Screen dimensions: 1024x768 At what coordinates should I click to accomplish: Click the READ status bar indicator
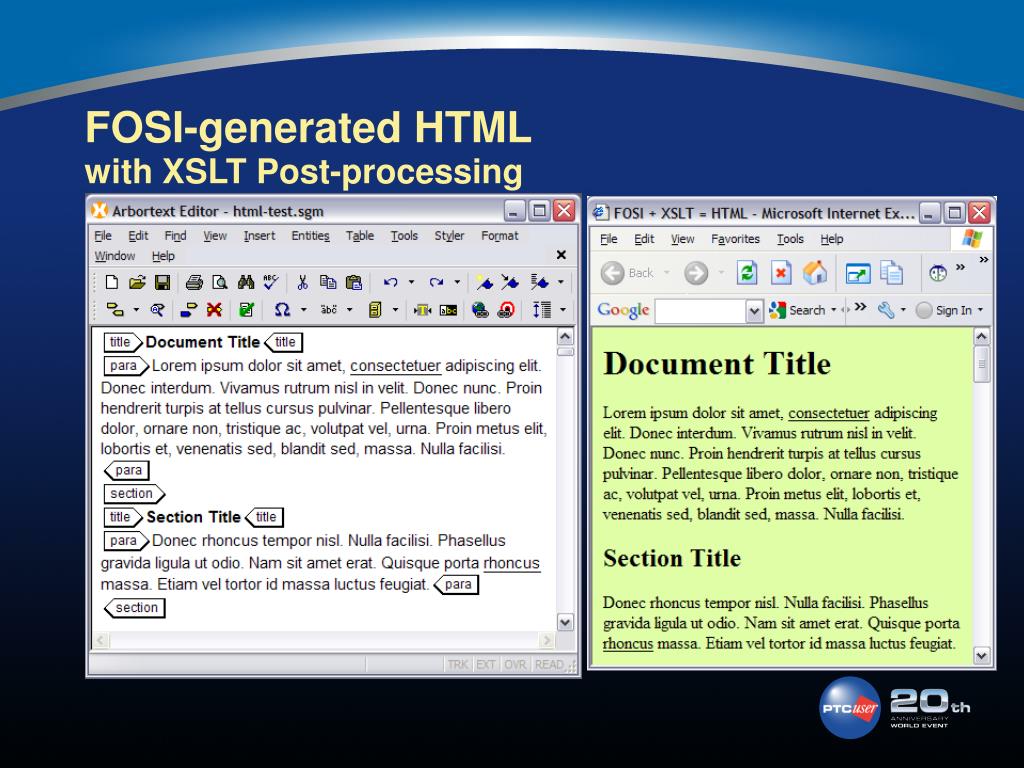click(549, 664)
